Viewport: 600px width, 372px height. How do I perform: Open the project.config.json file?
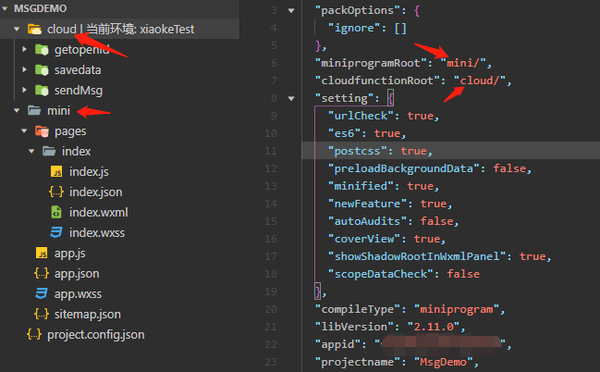point(96,335)
